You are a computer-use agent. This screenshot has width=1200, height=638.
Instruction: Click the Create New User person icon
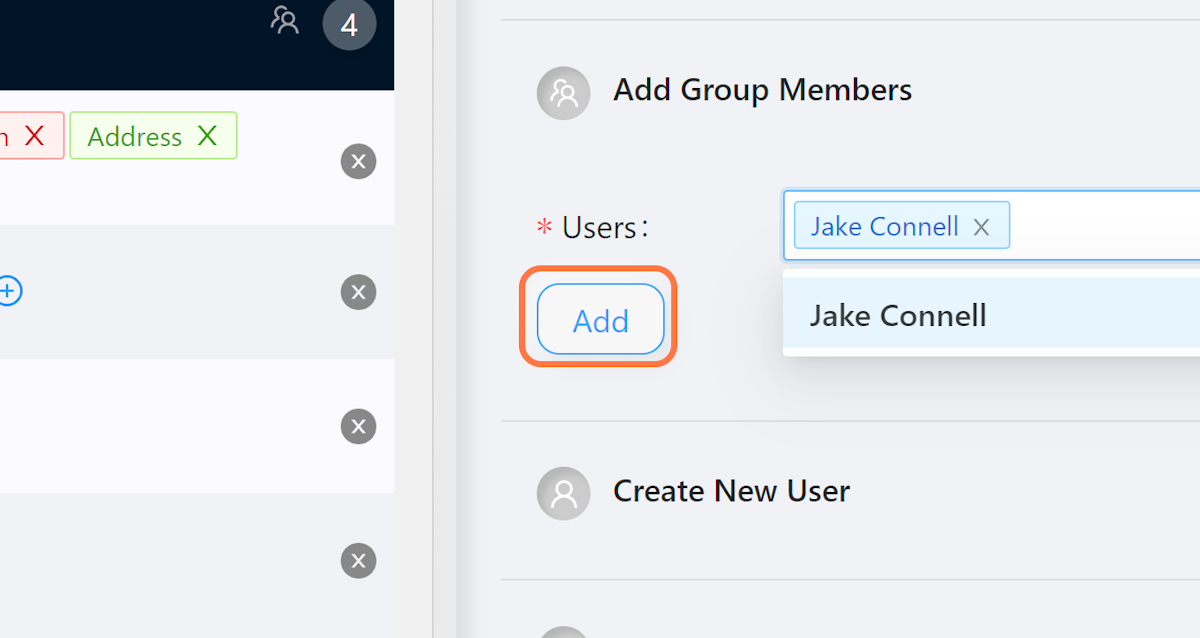coord(563,494)
